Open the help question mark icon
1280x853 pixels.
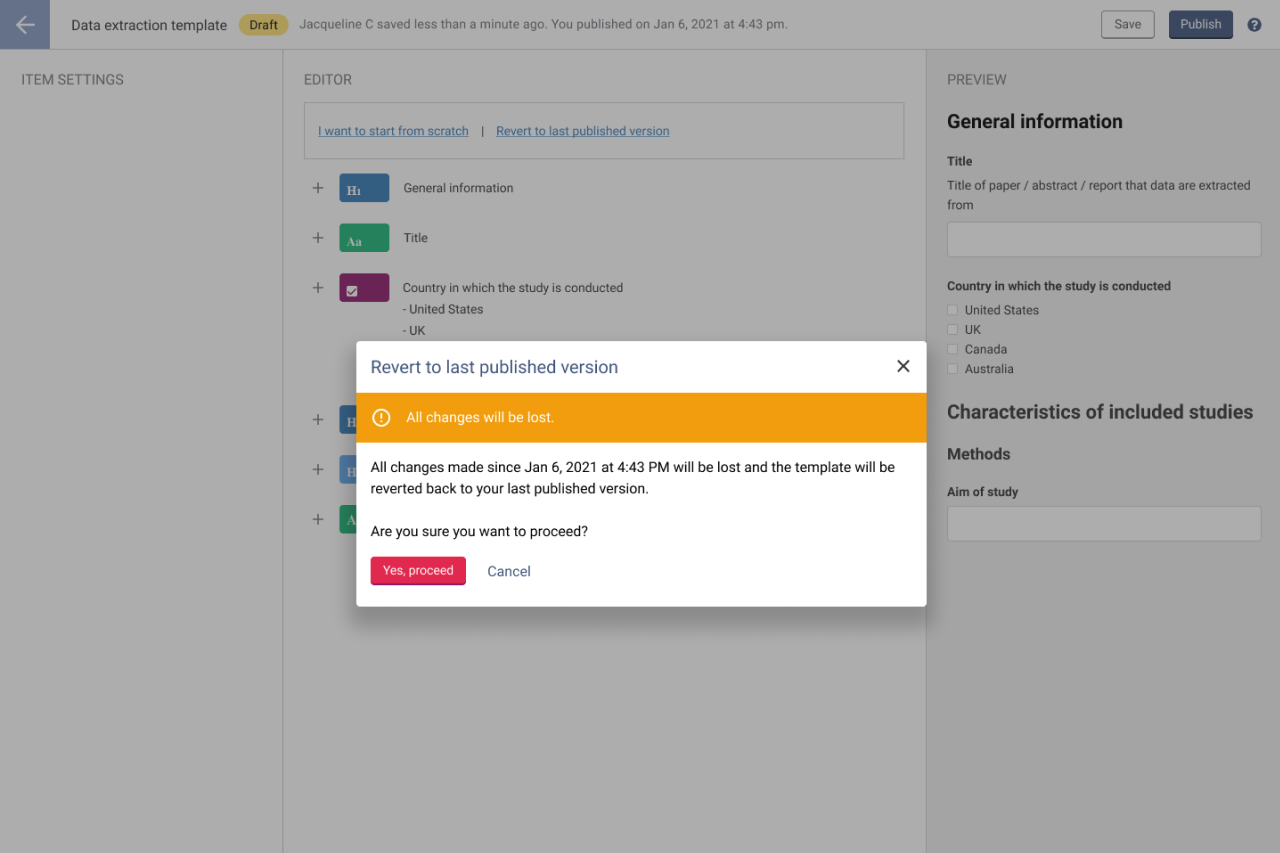[x=1254, y=25]
